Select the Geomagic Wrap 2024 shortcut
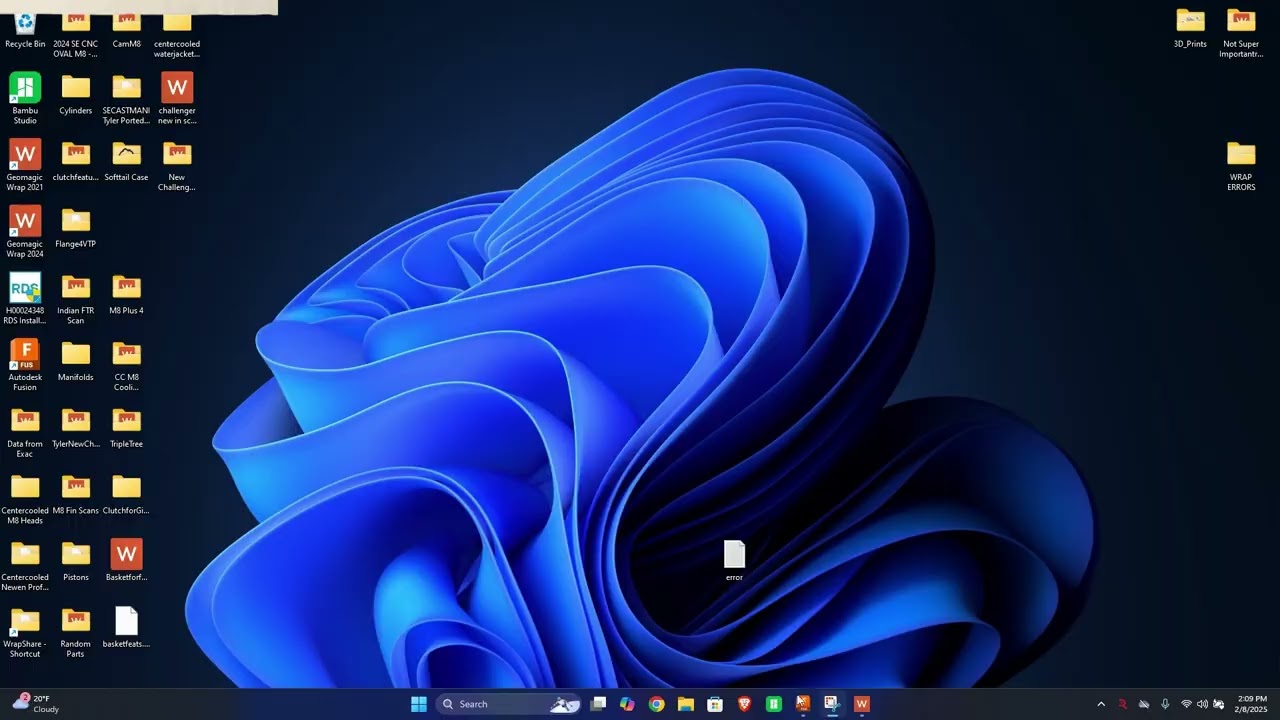Screen dimensions: 1280x720 pos(25,232)
